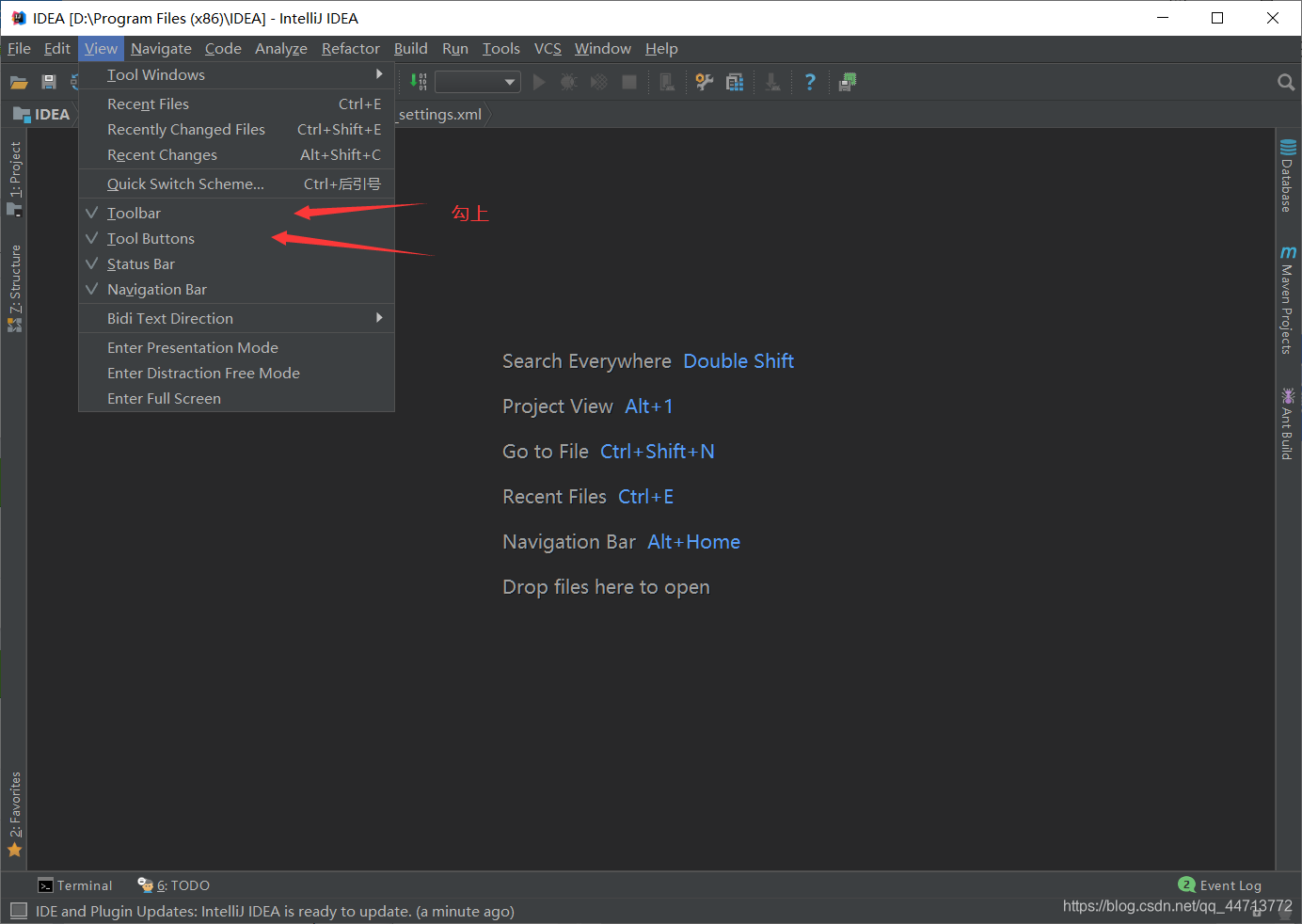1302x924 pixels.
Task: Open the Ant Build tool window
Action: [1288, 423]
